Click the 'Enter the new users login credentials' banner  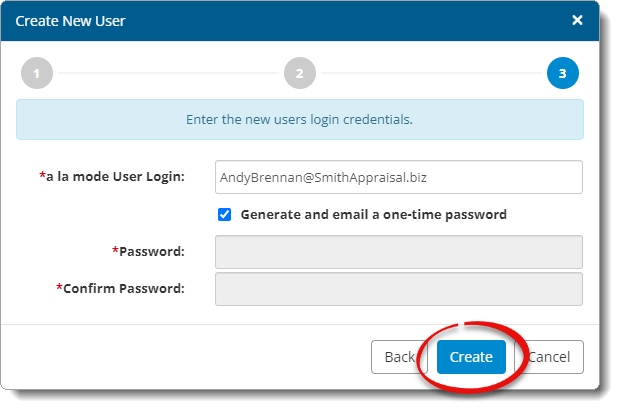tap(299, 119)
